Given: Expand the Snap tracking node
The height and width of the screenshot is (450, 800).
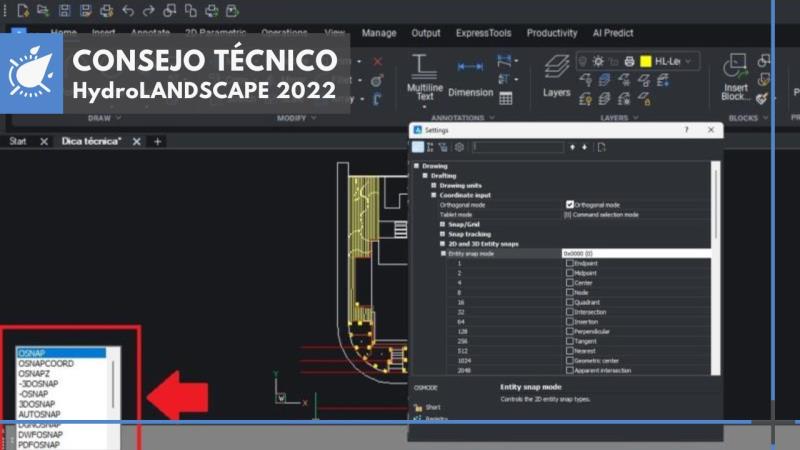Looking at the screenshot, I should coord(442,234).
